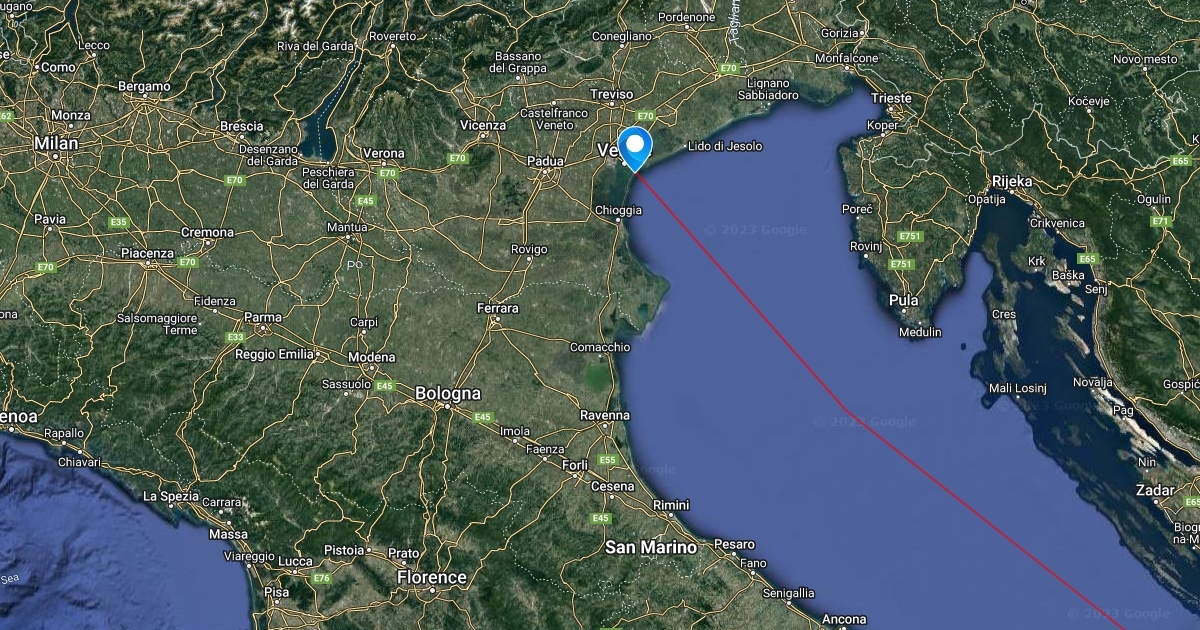Click the E35 road shield near Pavia
This screenshot has width=1200, height=630.
tap(119, 222)
